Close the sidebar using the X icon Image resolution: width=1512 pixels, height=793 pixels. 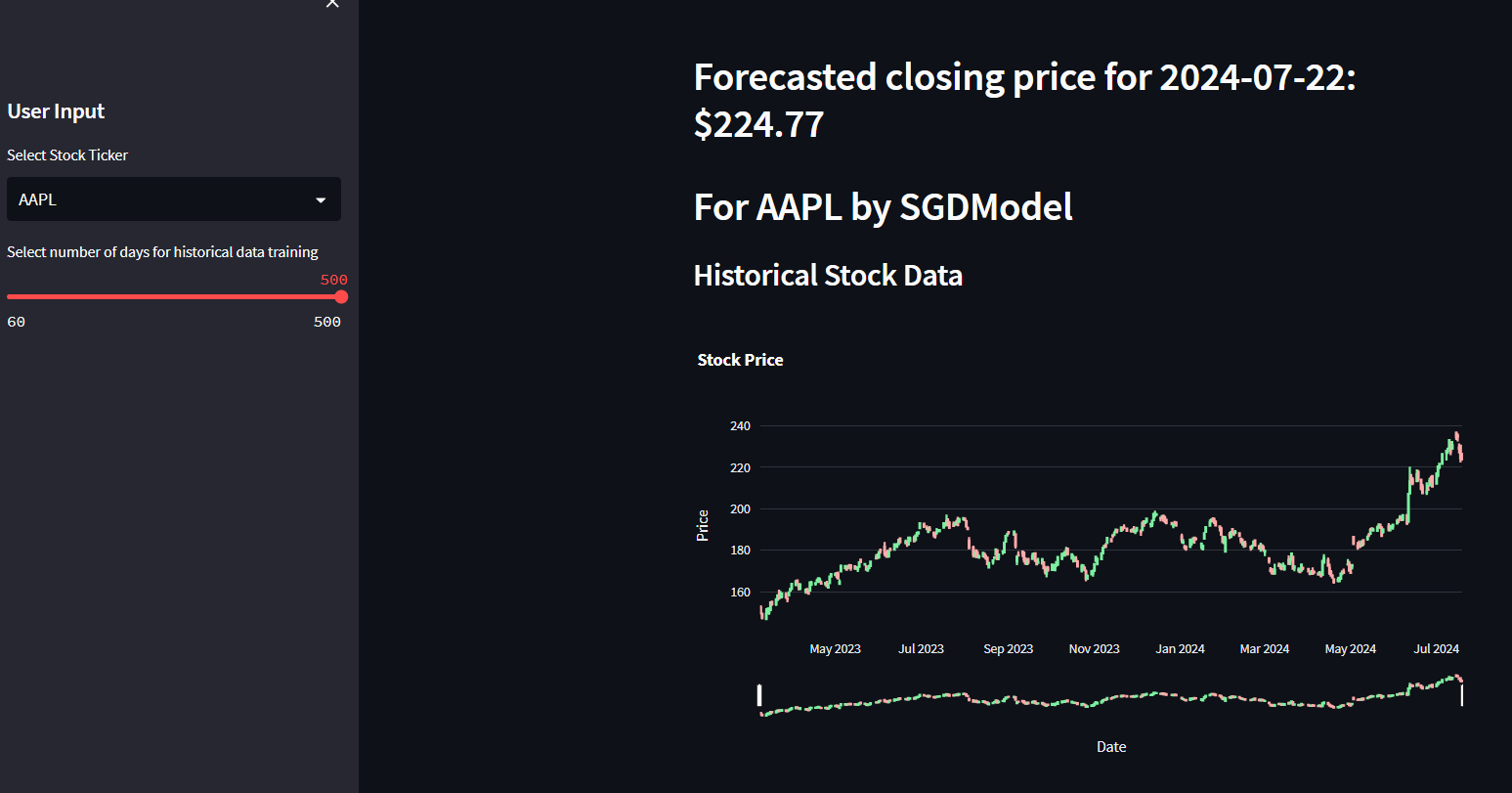[x=332, y=4]
